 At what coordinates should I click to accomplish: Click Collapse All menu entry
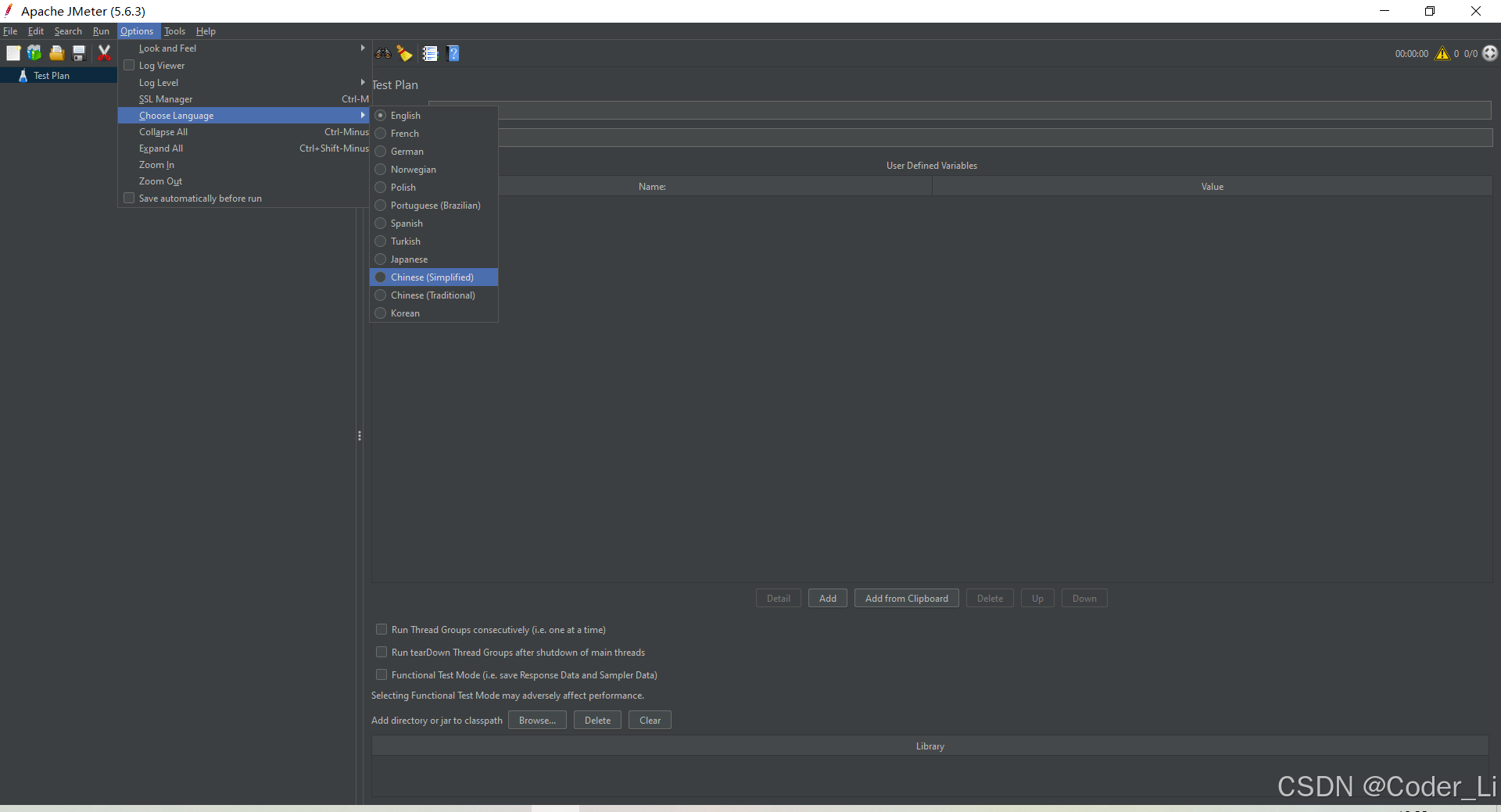[243, 132]
